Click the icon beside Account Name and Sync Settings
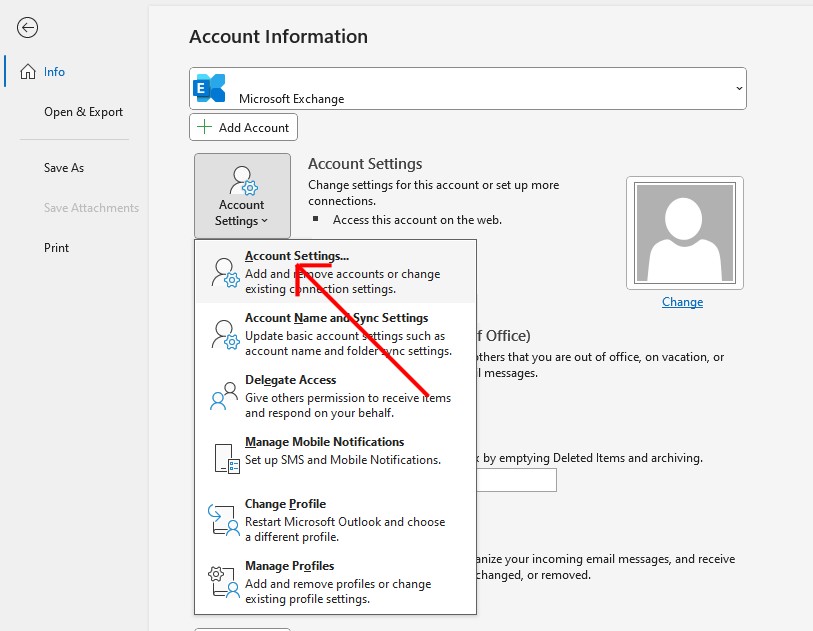 [225, 334]
